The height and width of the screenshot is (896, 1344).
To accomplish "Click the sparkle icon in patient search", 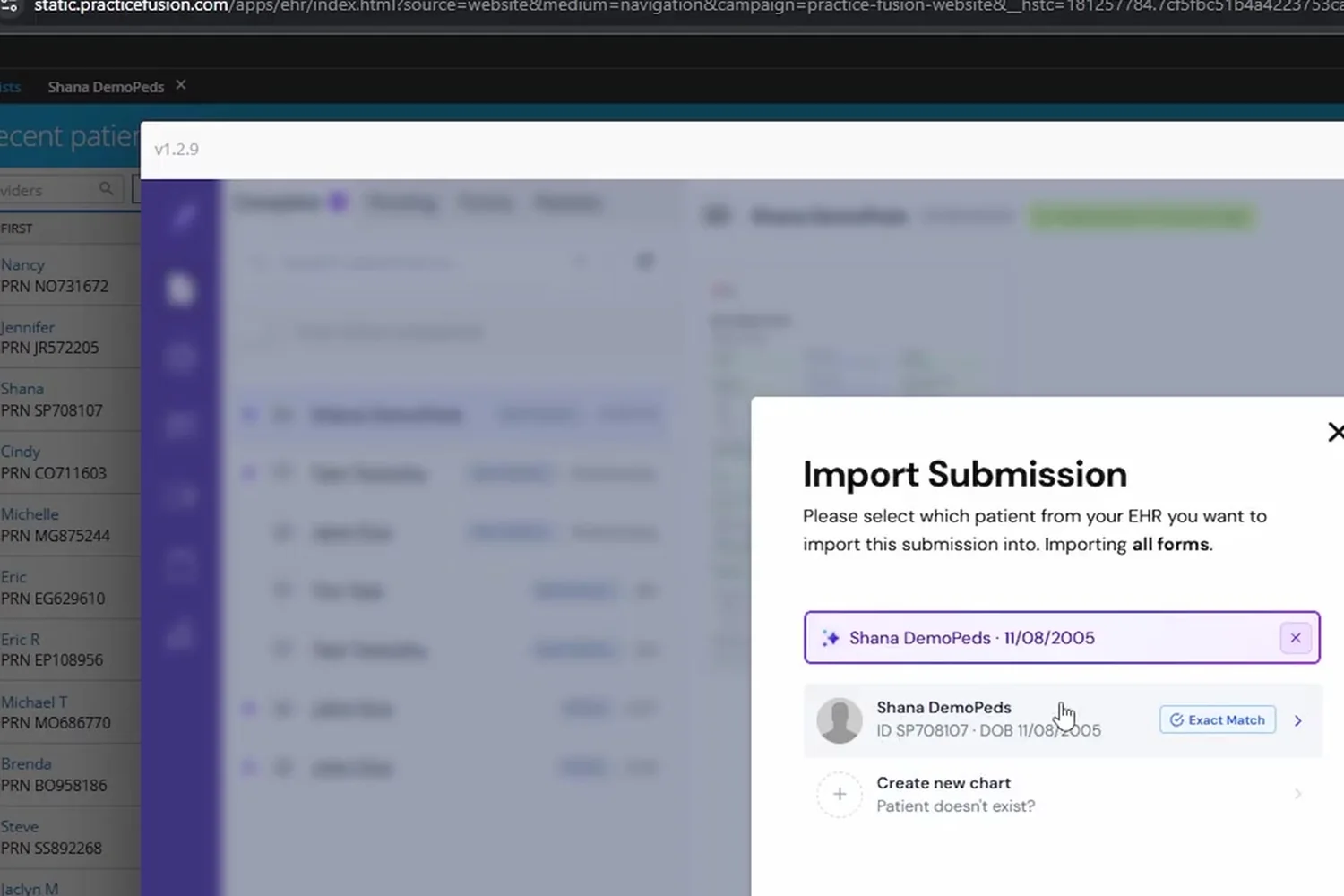I will [831, 638].
